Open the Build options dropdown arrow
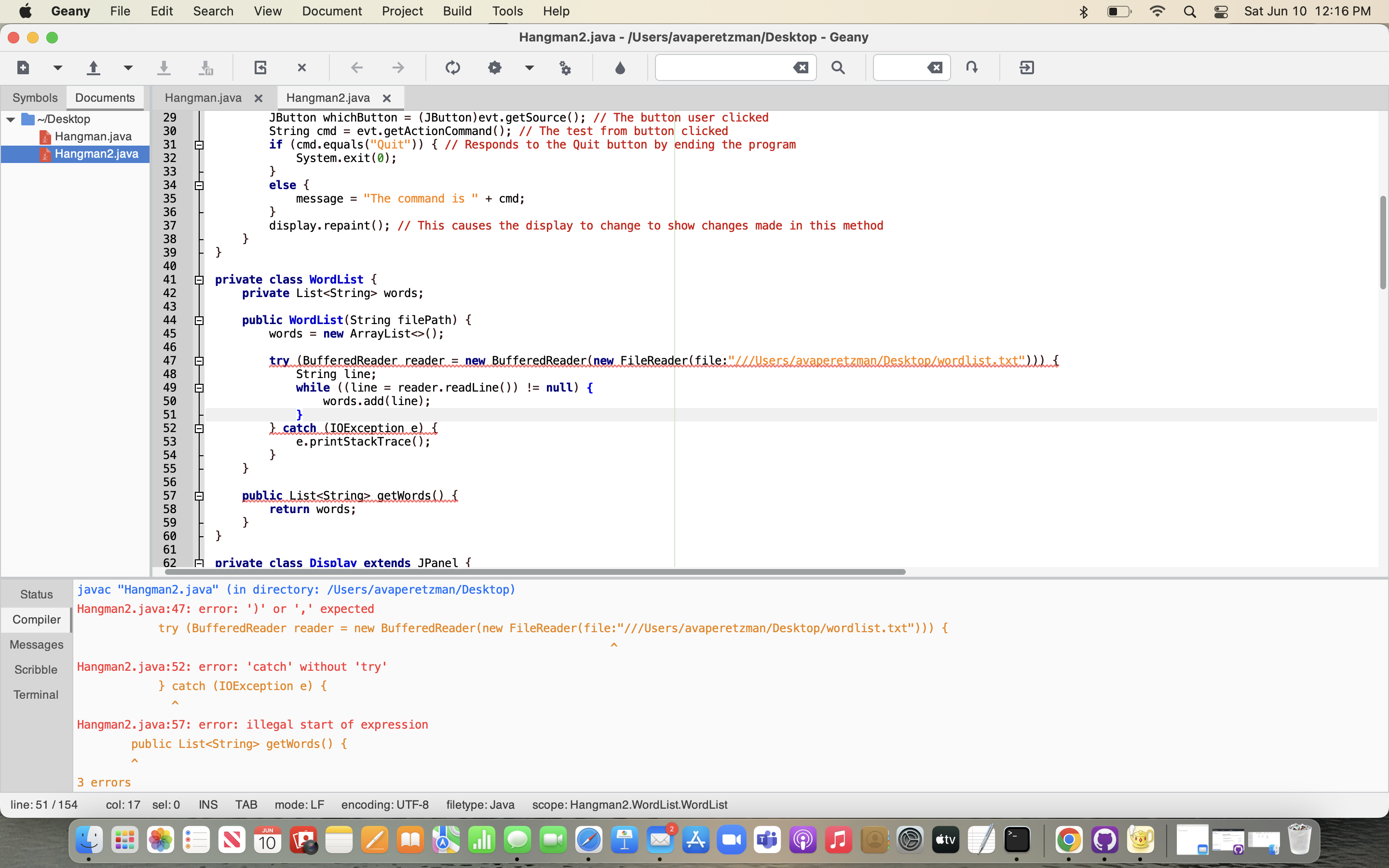Image resolution: width=1389 pixels, height=868 pixels. point(529,67)
